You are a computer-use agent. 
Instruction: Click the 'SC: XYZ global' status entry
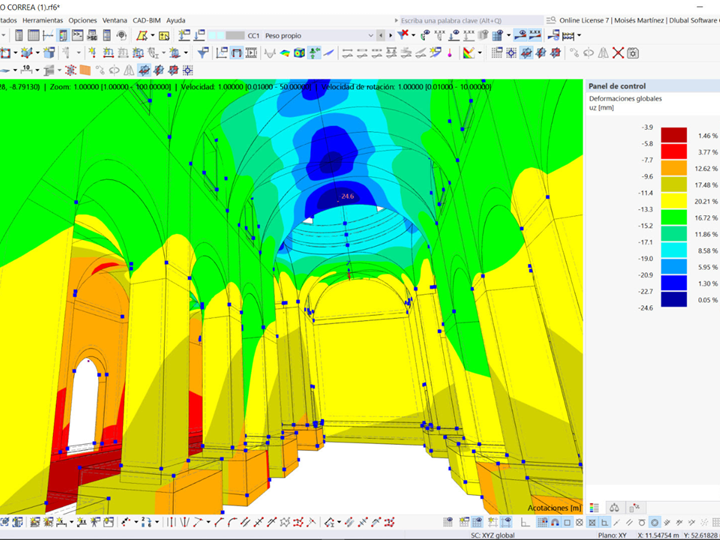(x=493, y=535)
